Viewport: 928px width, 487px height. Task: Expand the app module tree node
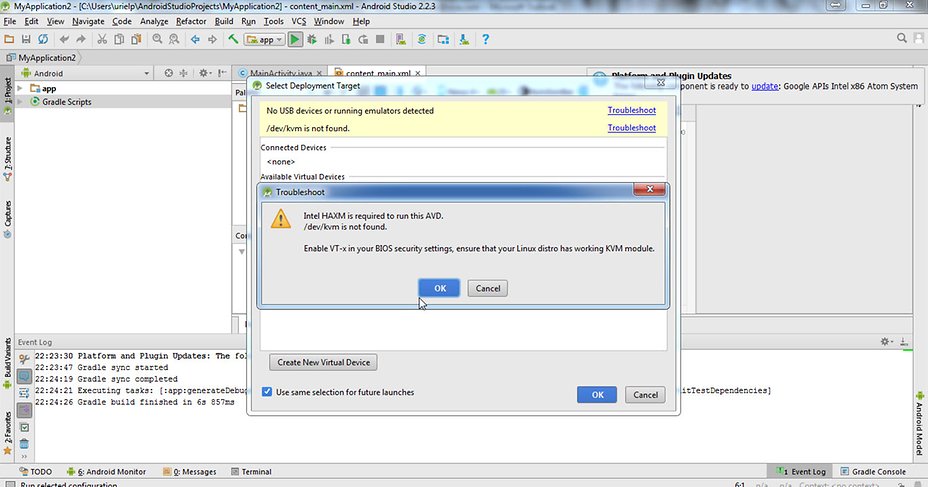click(21, 88)
